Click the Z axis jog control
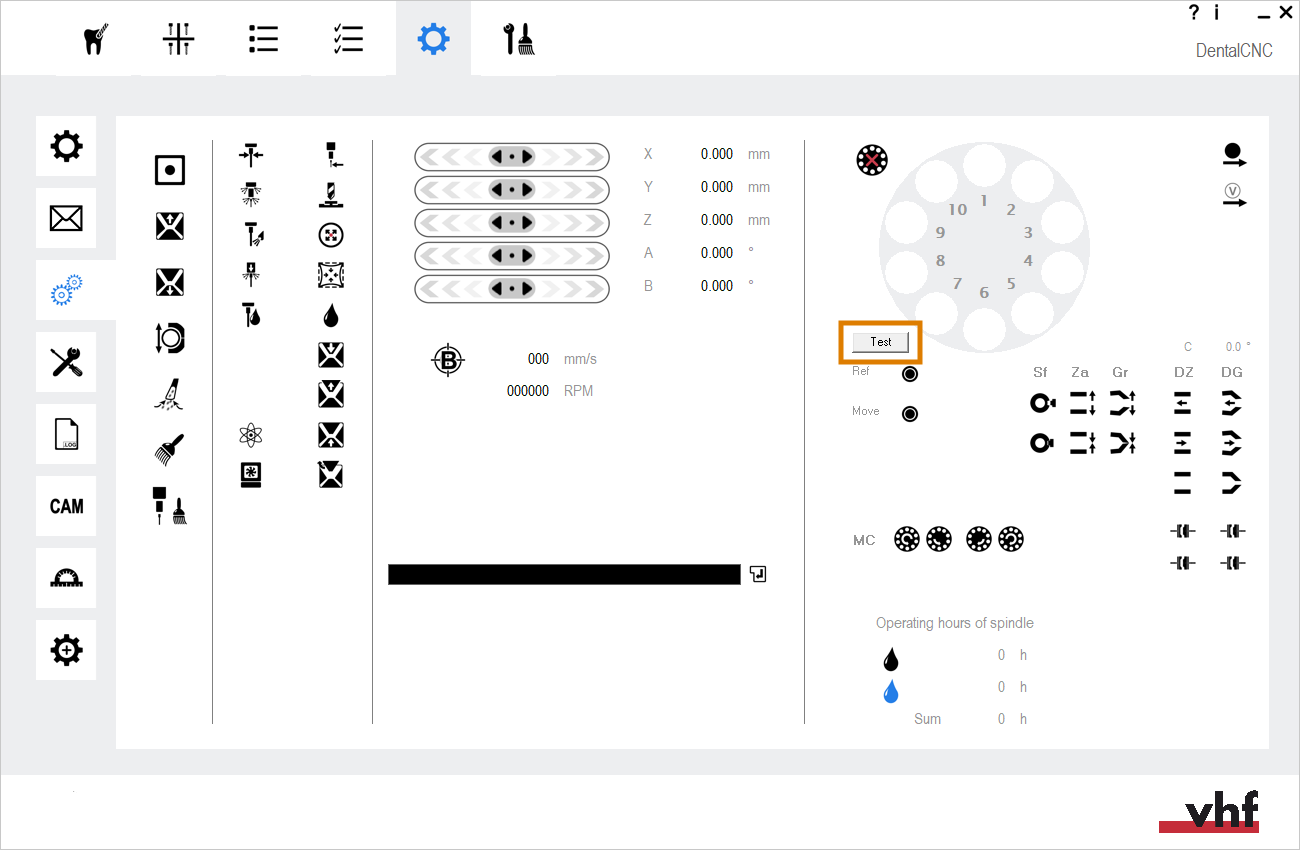1300x850 pixels. click(512, 223)
